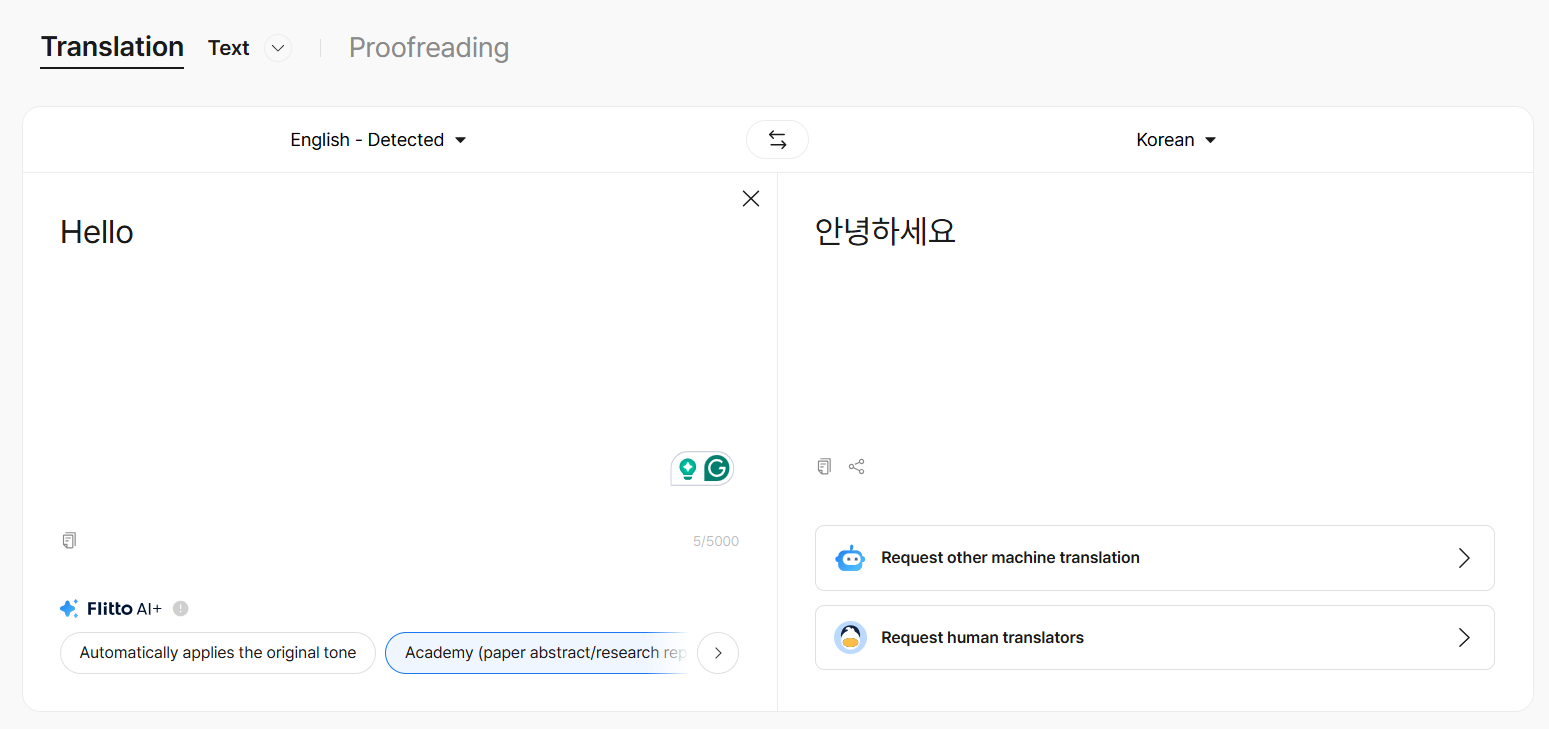Image resolution: width=1549 pixels, height=729 pixels.
Task: Open the English - Detected language dropdown
Action: click(378, 140)
